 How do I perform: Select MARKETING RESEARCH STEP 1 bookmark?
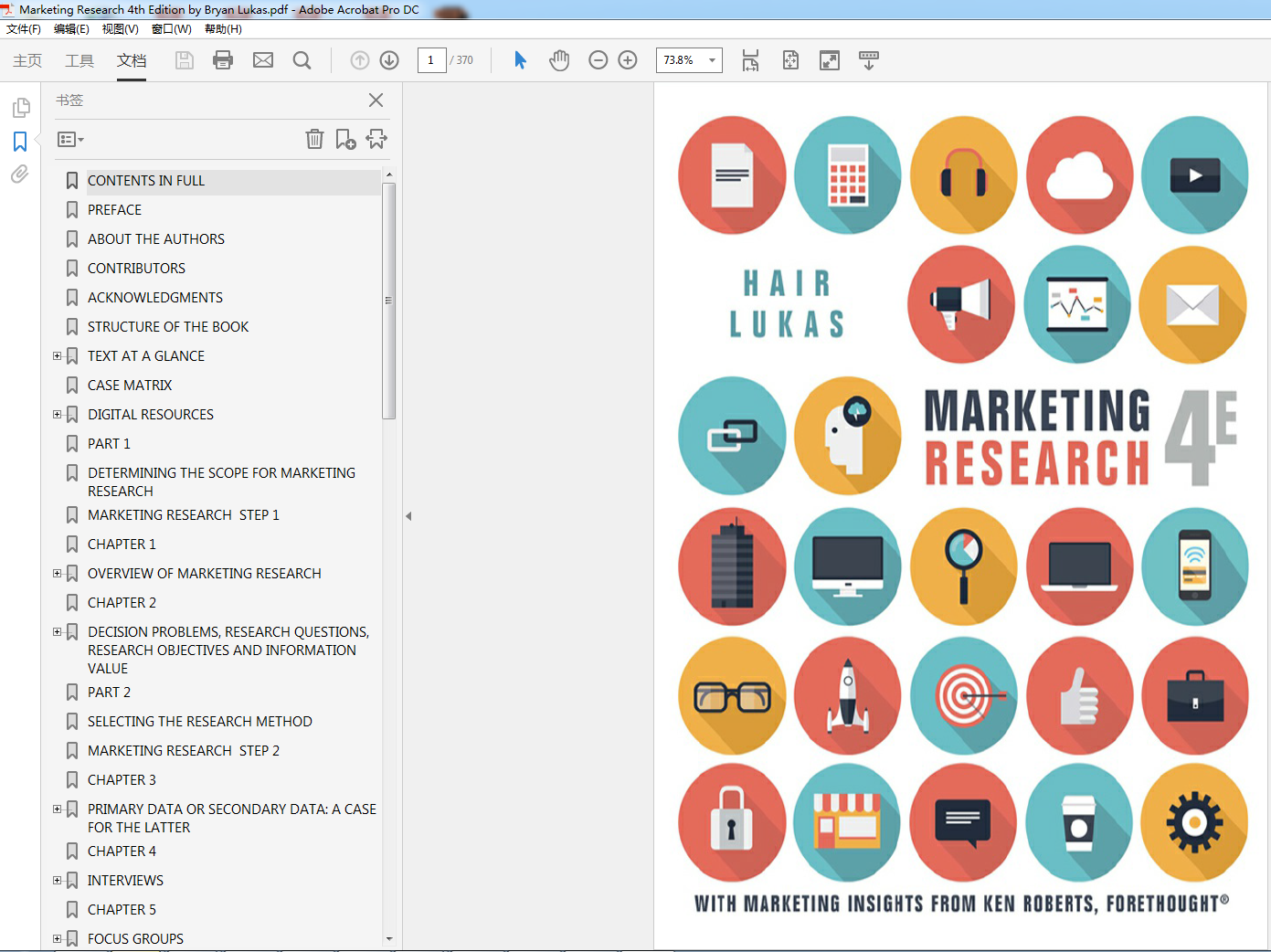(184, 515)
